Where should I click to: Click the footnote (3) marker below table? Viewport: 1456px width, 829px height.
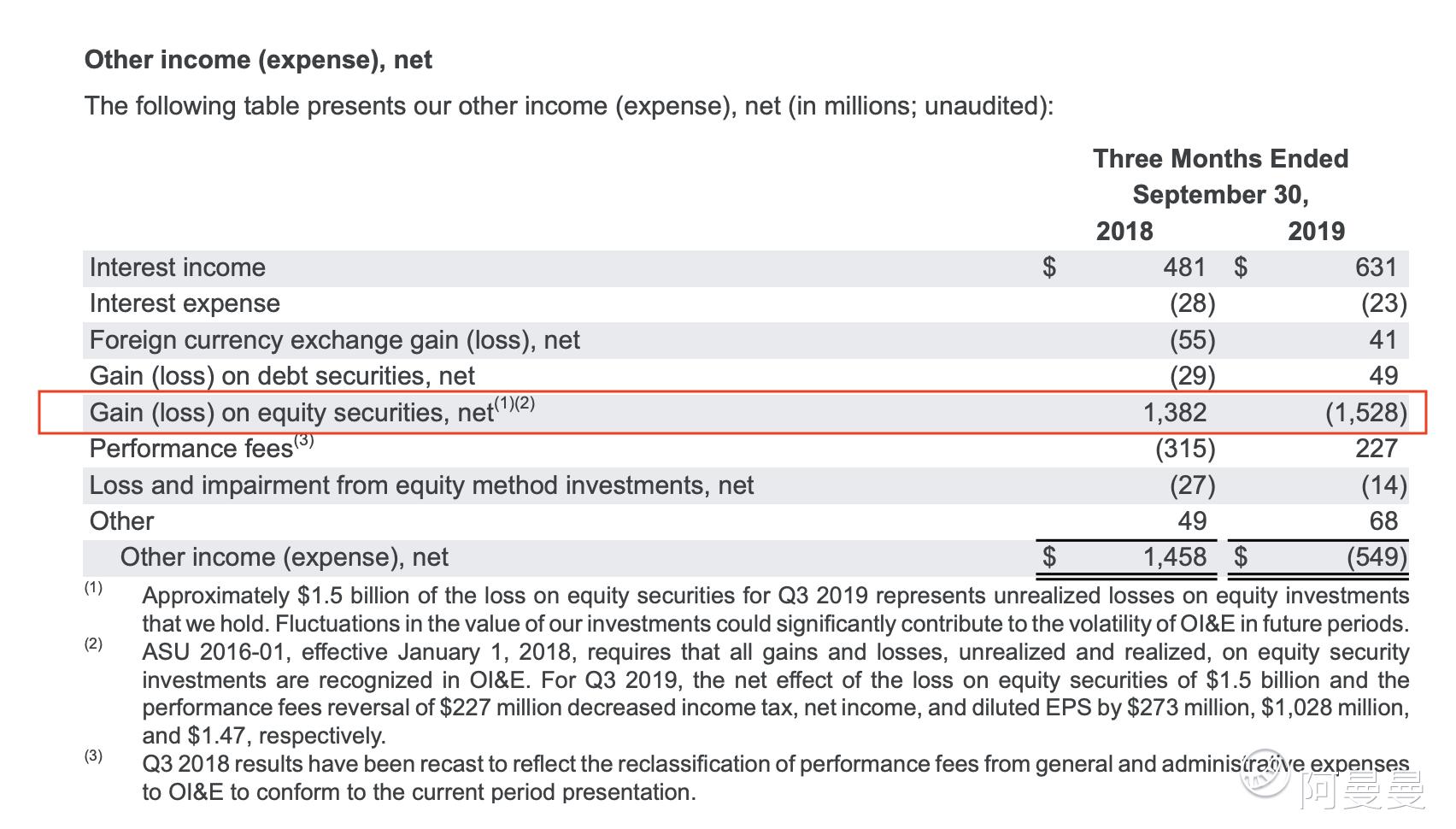93,756
